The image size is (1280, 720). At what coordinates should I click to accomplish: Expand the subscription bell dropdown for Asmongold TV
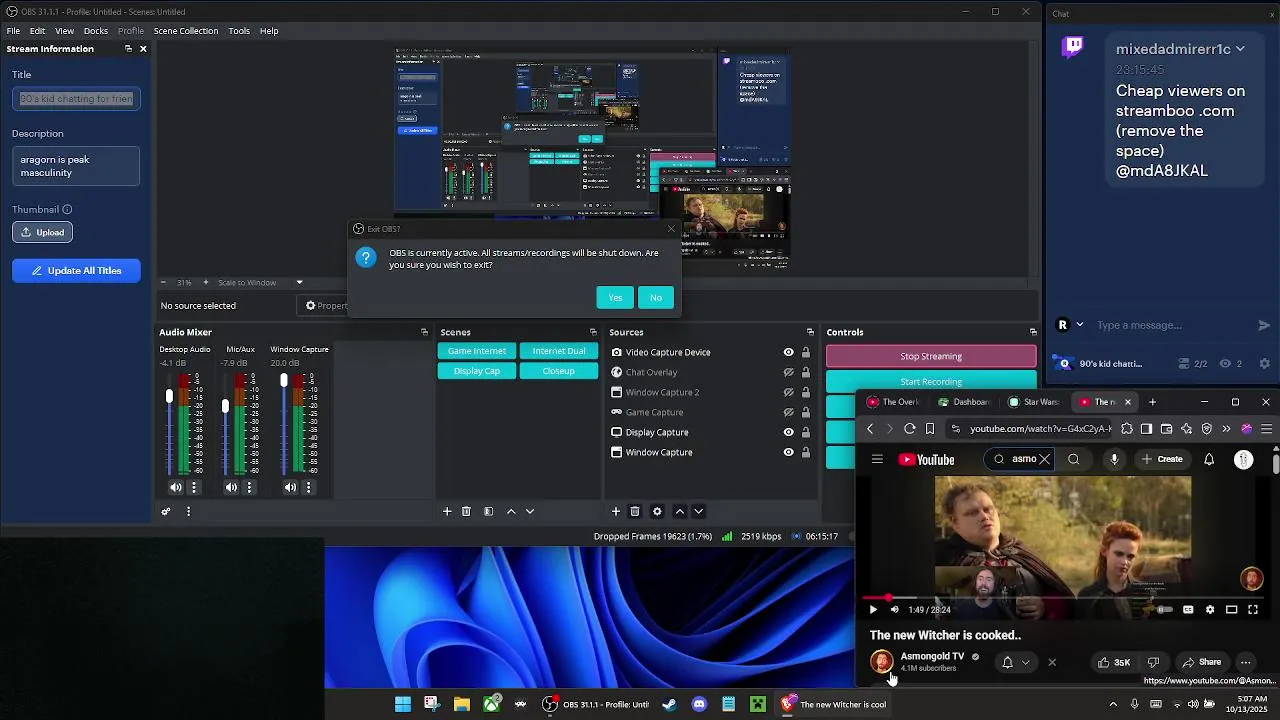coord(1025,662)
